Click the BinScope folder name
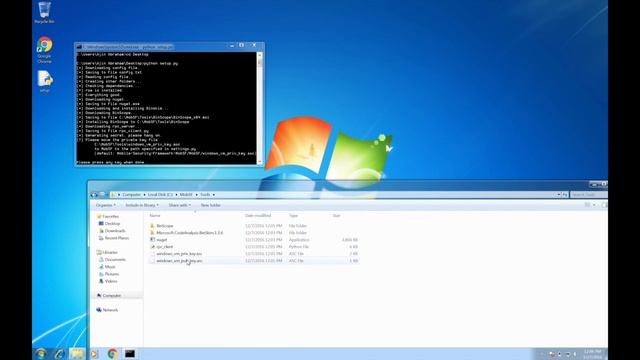Image resolution: width=640 pixels, height=360 pixels. pos(165,226)
